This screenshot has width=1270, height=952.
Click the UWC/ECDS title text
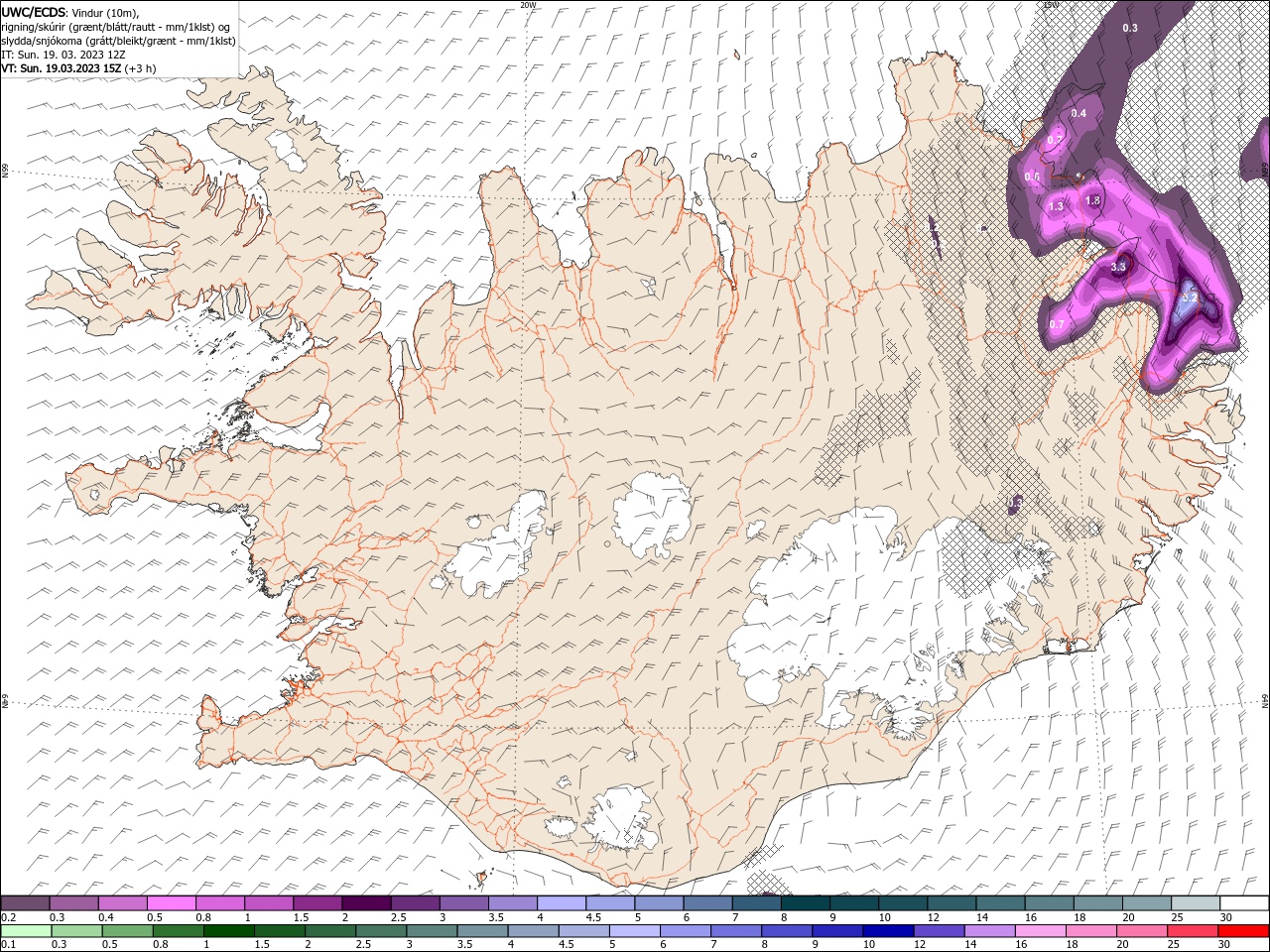pyautogui.click(x=34, y=11)
